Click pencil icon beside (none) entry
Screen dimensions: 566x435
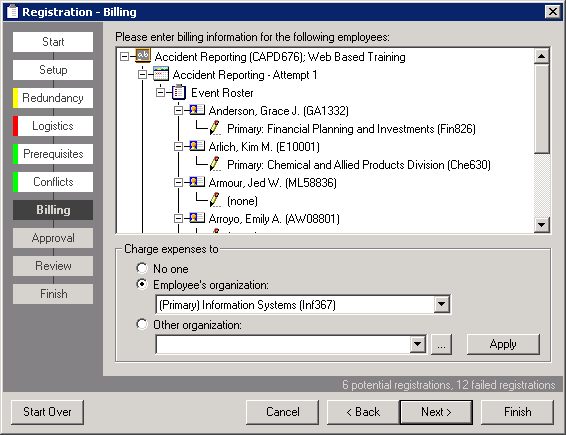tap(215, 200)
